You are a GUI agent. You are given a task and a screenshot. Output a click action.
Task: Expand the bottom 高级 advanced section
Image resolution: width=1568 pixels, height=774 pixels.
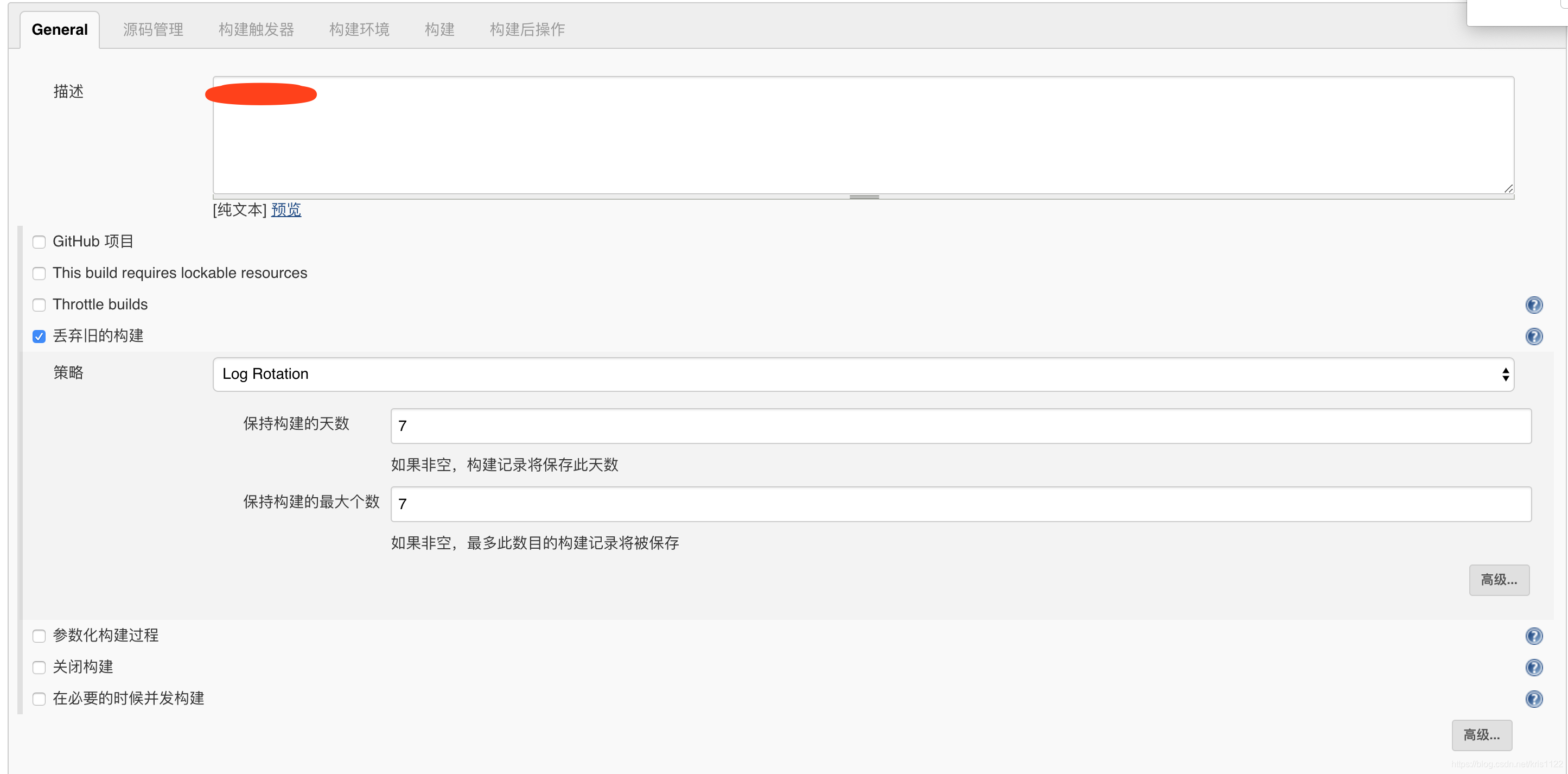coord(1481,735)
